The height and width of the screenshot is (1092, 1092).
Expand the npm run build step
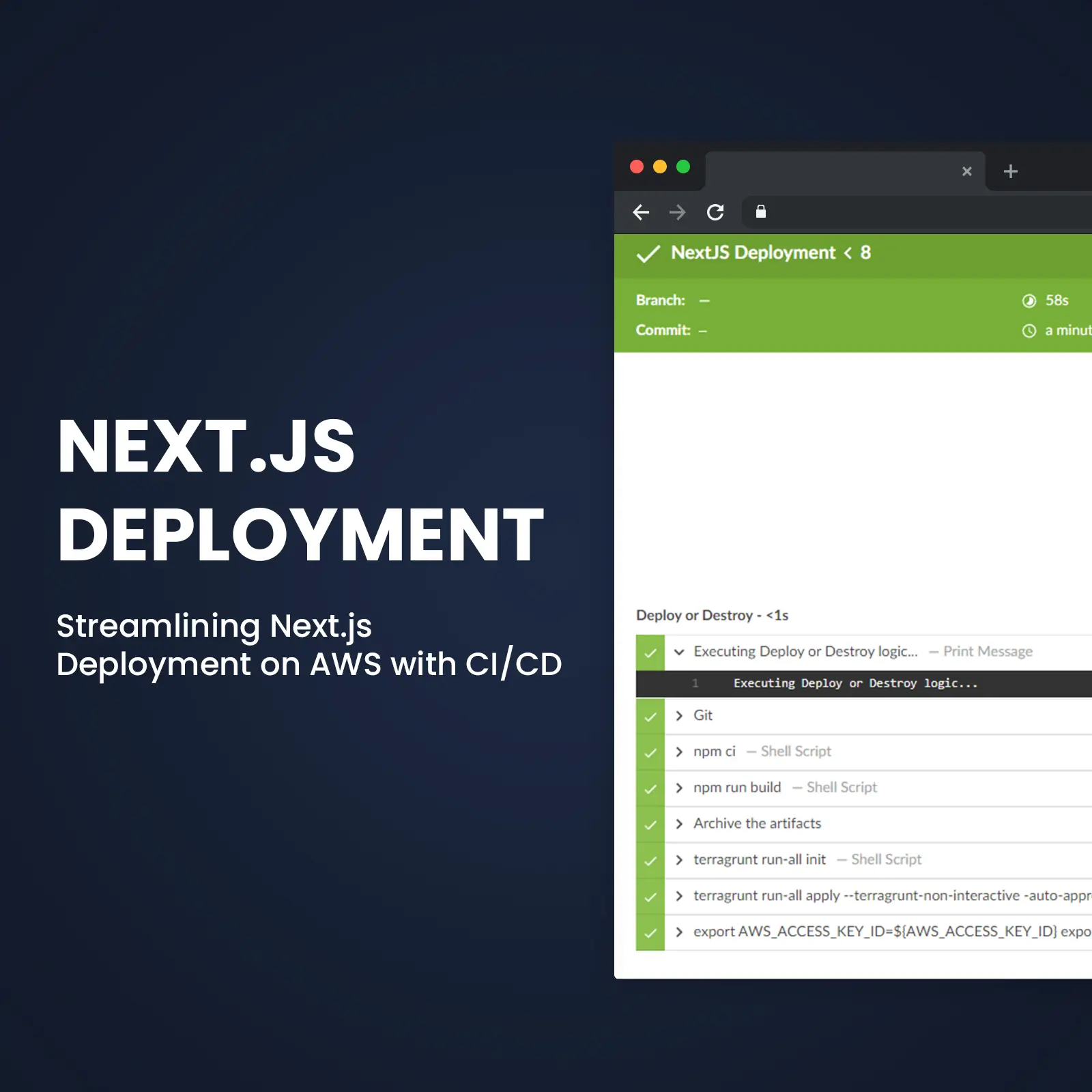[x=679, y=788]
